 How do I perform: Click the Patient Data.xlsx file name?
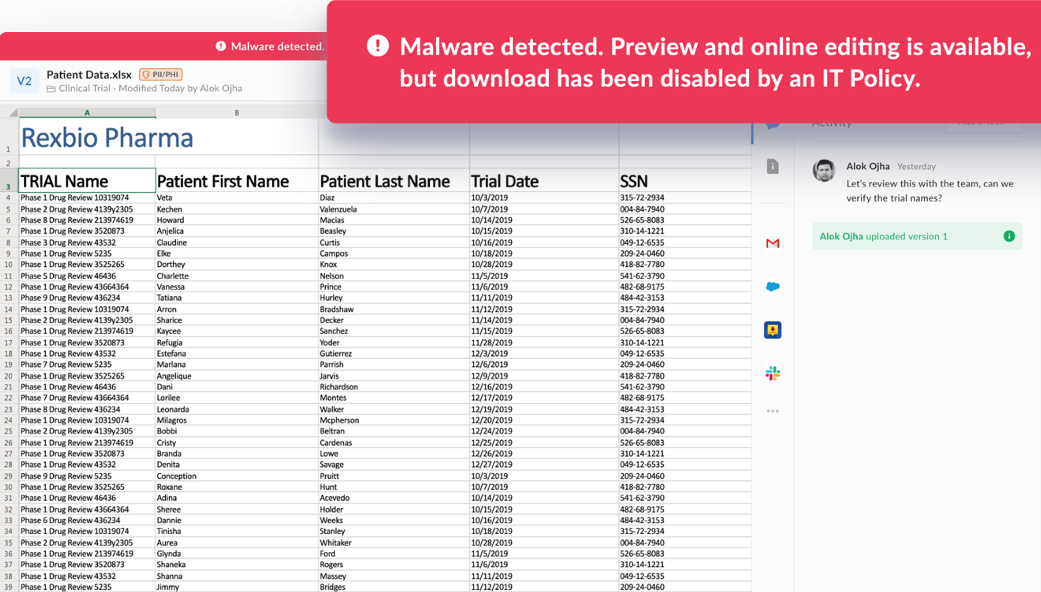[89, 74]
